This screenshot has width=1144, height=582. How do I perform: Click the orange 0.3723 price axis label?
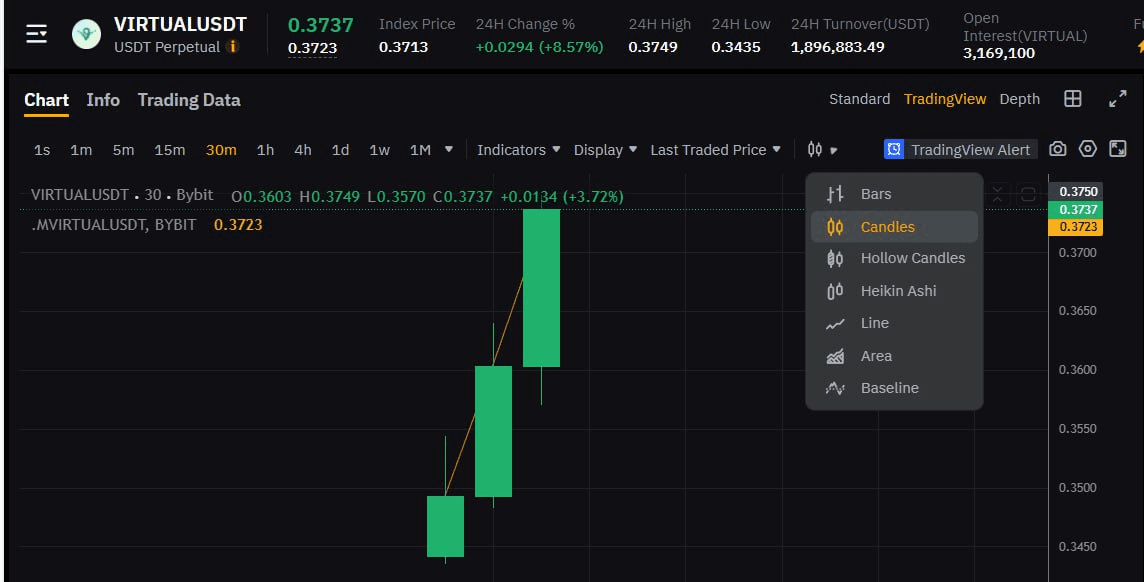point(1075,227)
